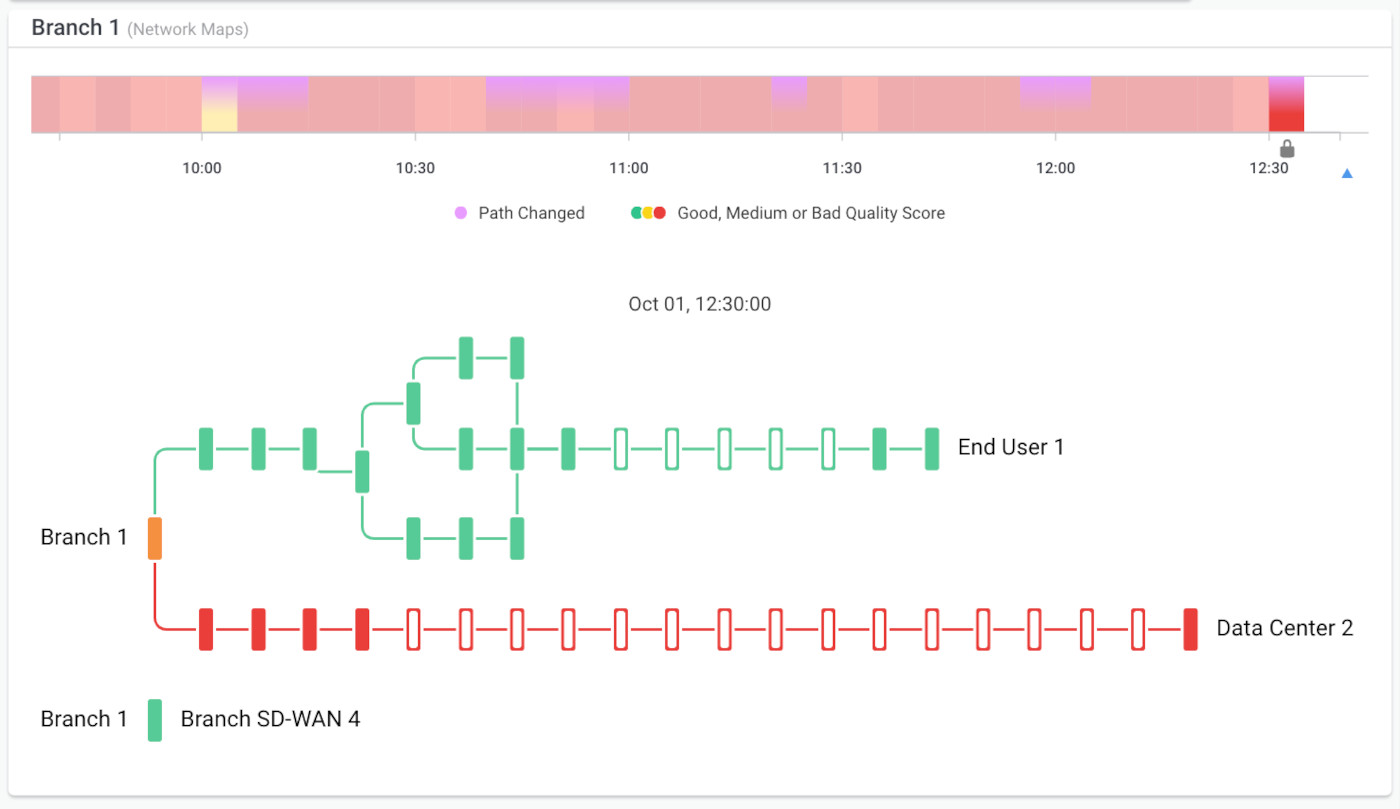The width and height of the screenshot is (1400, 809).
Task: Click the End User 1 label
Action: pyautogui.click(x=1010, y=447)
